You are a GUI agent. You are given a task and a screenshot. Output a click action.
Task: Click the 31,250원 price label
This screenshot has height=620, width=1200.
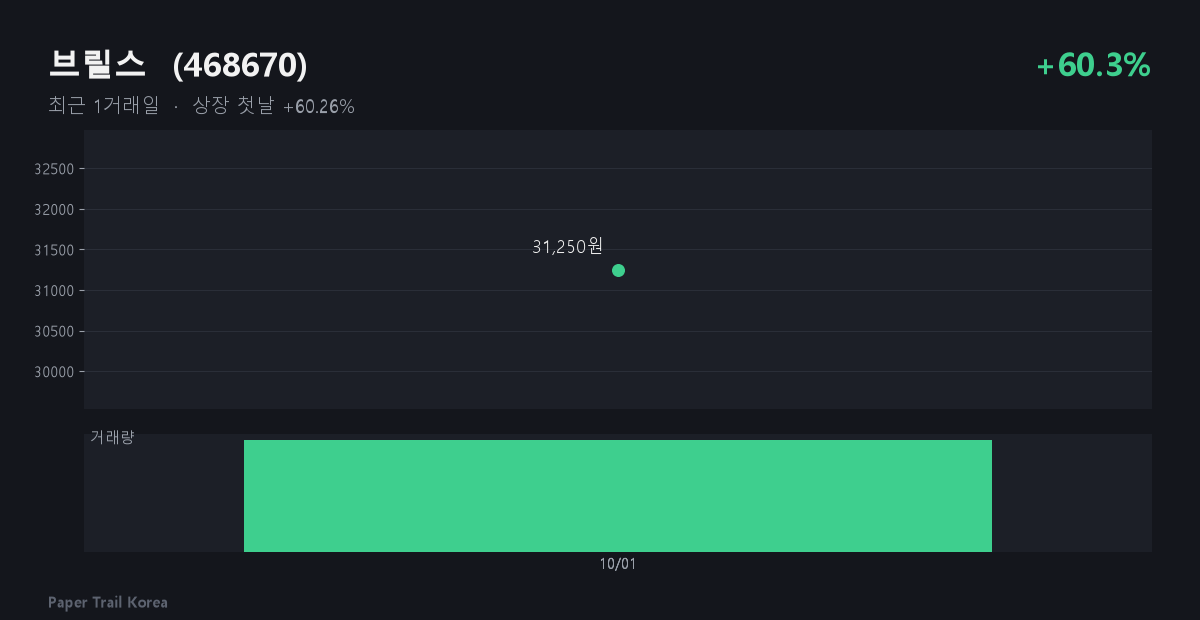point(567,246)
